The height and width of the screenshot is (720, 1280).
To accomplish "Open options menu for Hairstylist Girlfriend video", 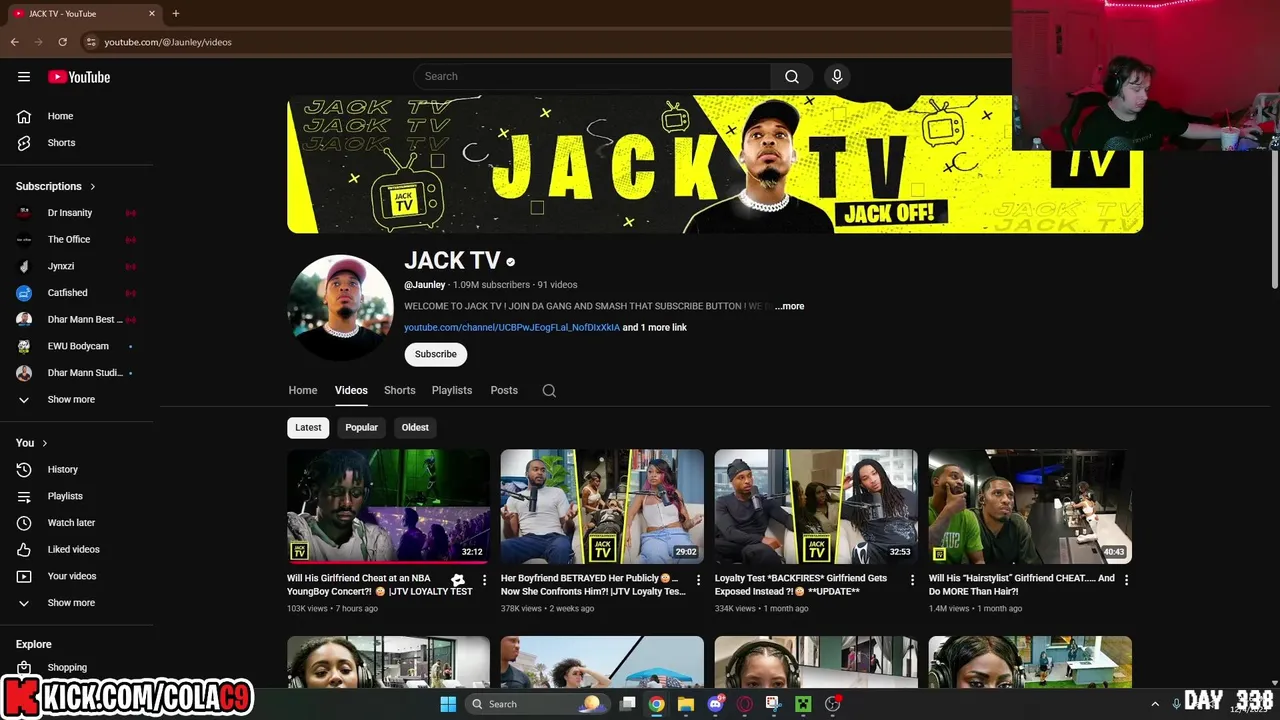I will [1126, 580].
